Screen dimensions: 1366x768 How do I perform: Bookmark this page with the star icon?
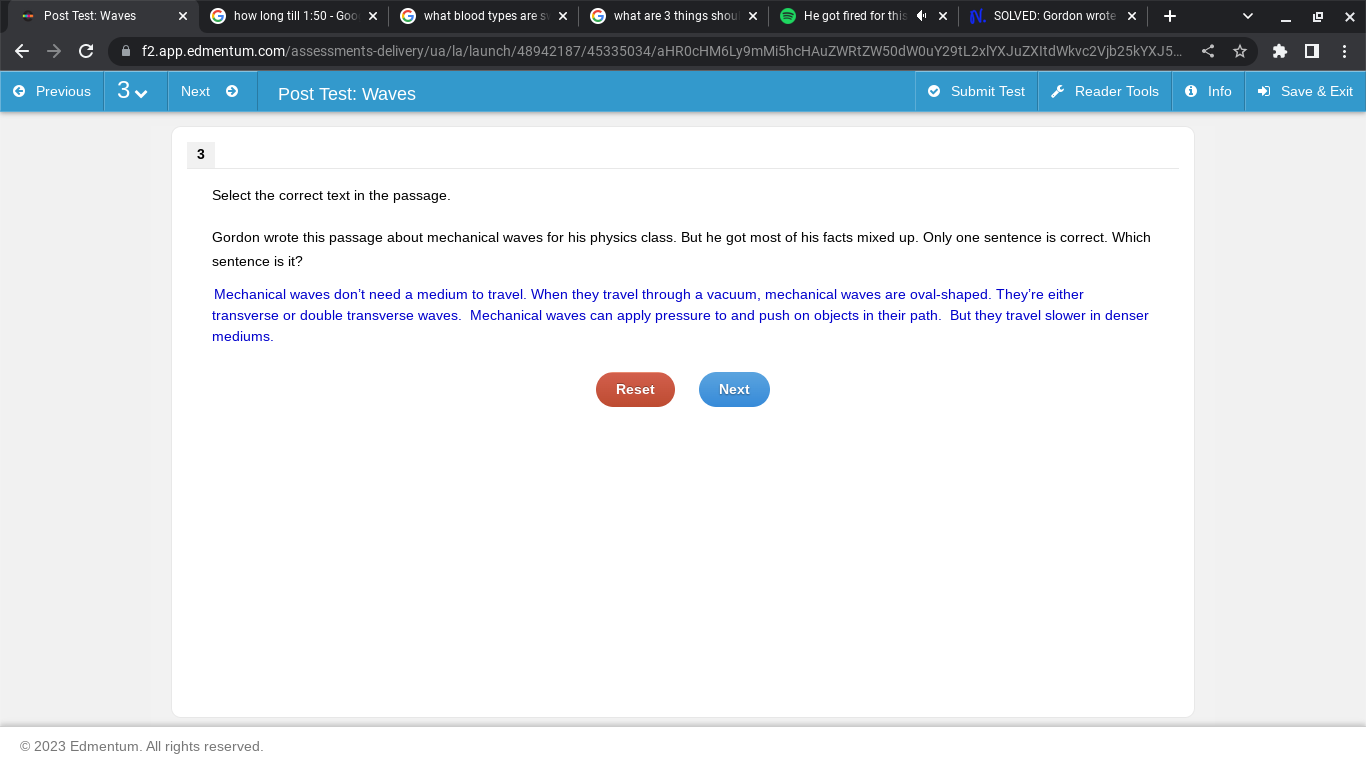point(1240,51)
